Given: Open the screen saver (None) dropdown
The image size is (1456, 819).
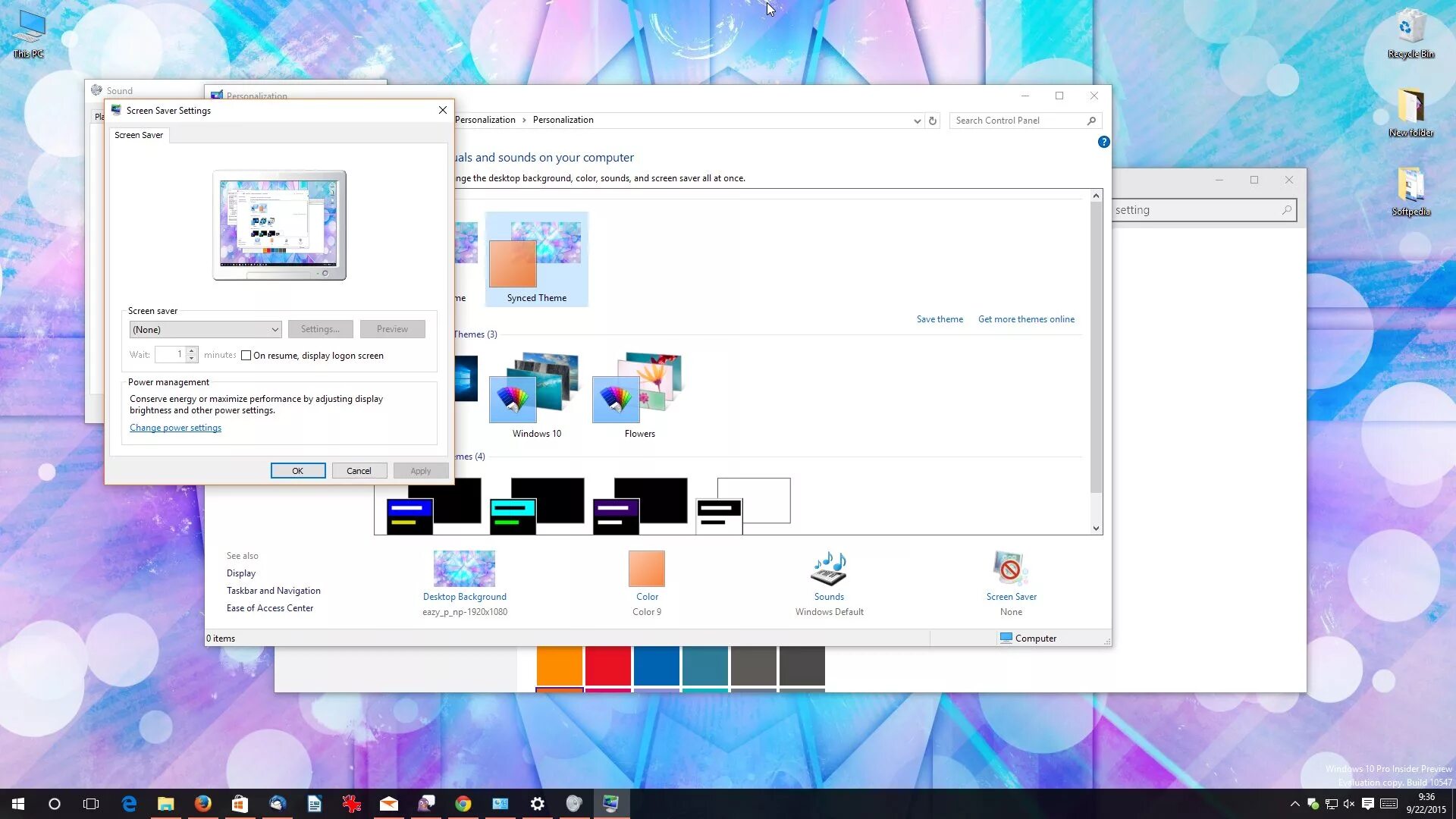Looking at the screenshot, I should click(206, 330).
